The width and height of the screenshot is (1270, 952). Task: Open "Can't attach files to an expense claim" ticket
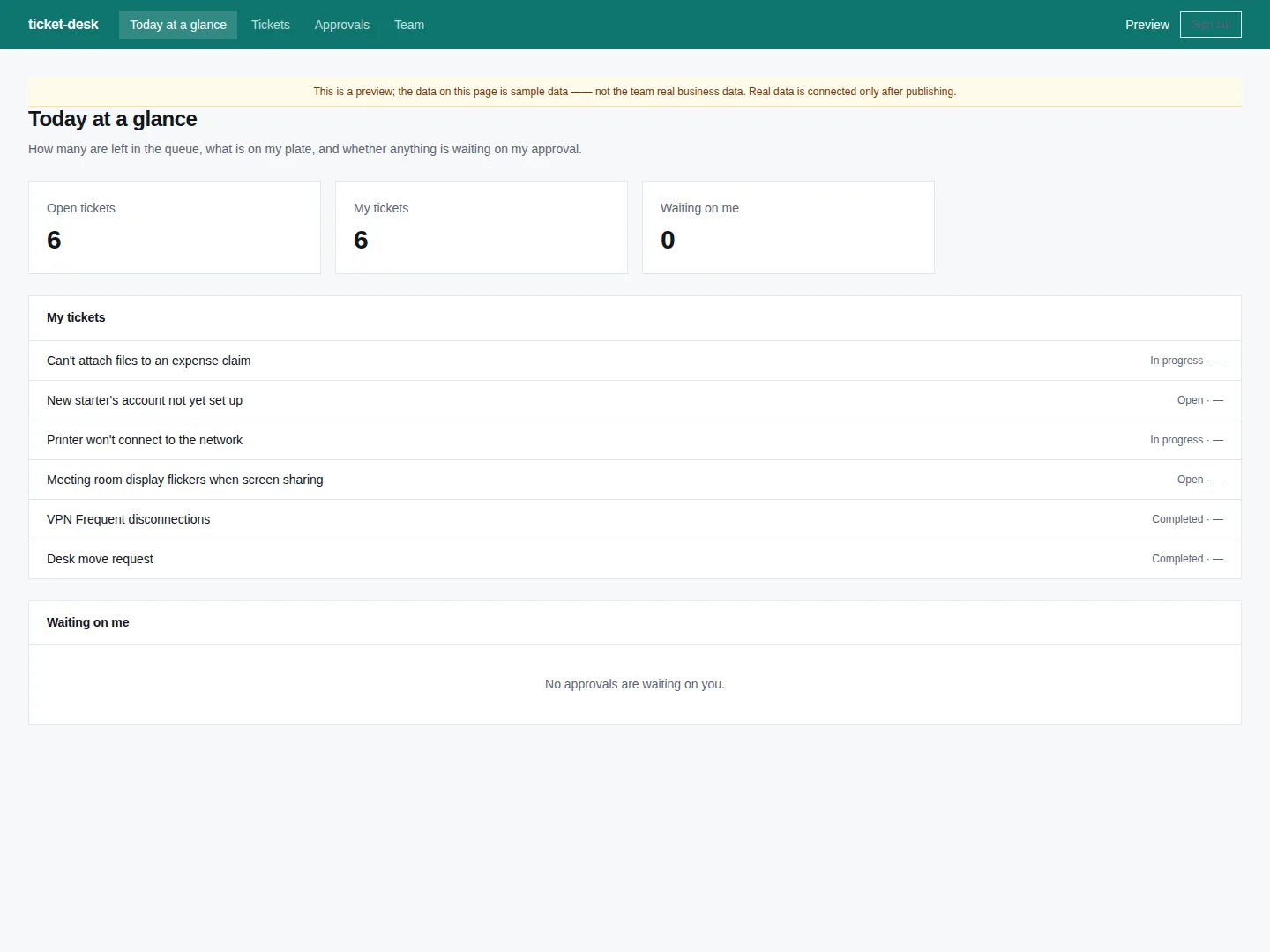(635, 361)
